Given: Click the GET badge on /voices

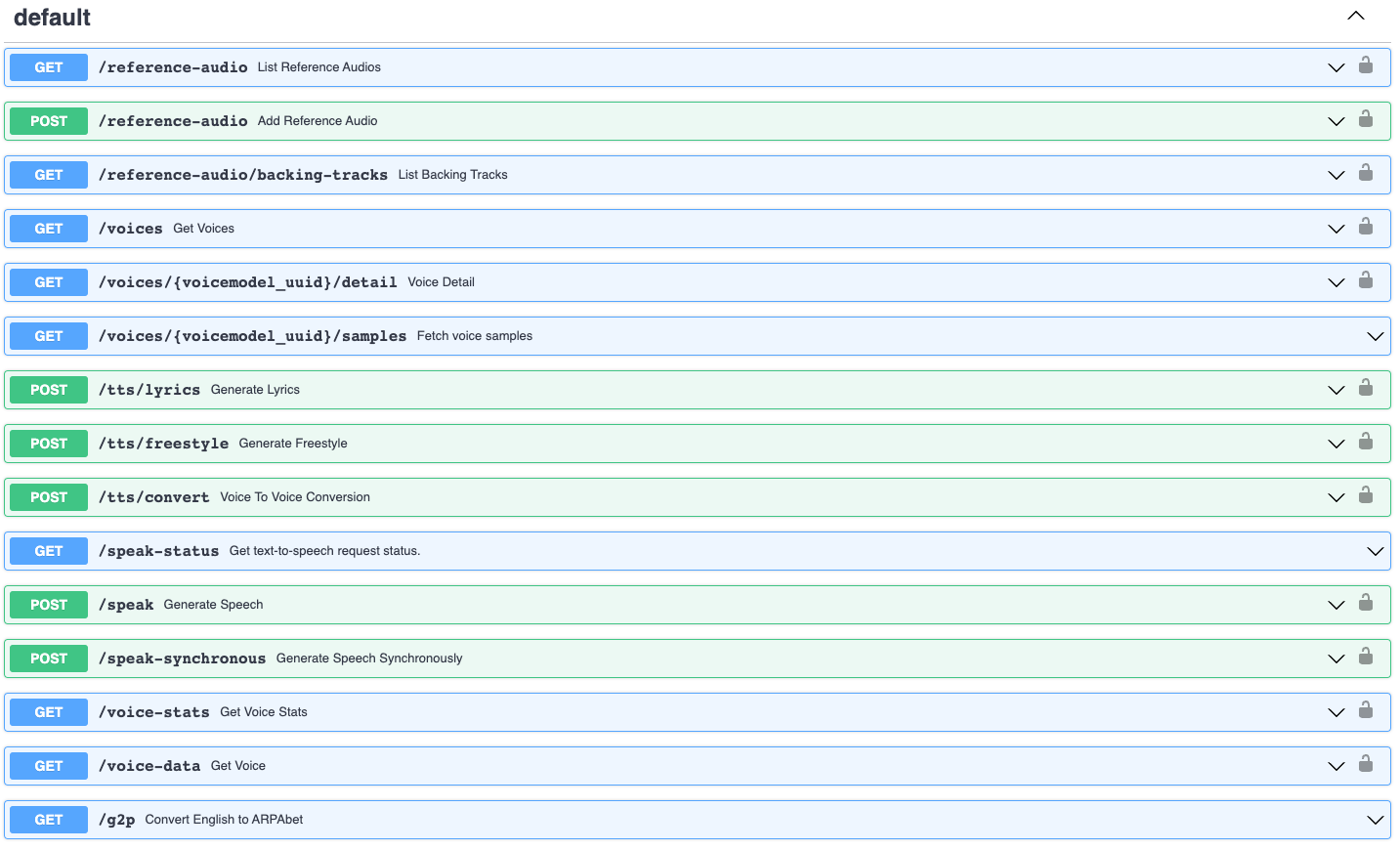Looking at the screenshot, I should (48, 229).
